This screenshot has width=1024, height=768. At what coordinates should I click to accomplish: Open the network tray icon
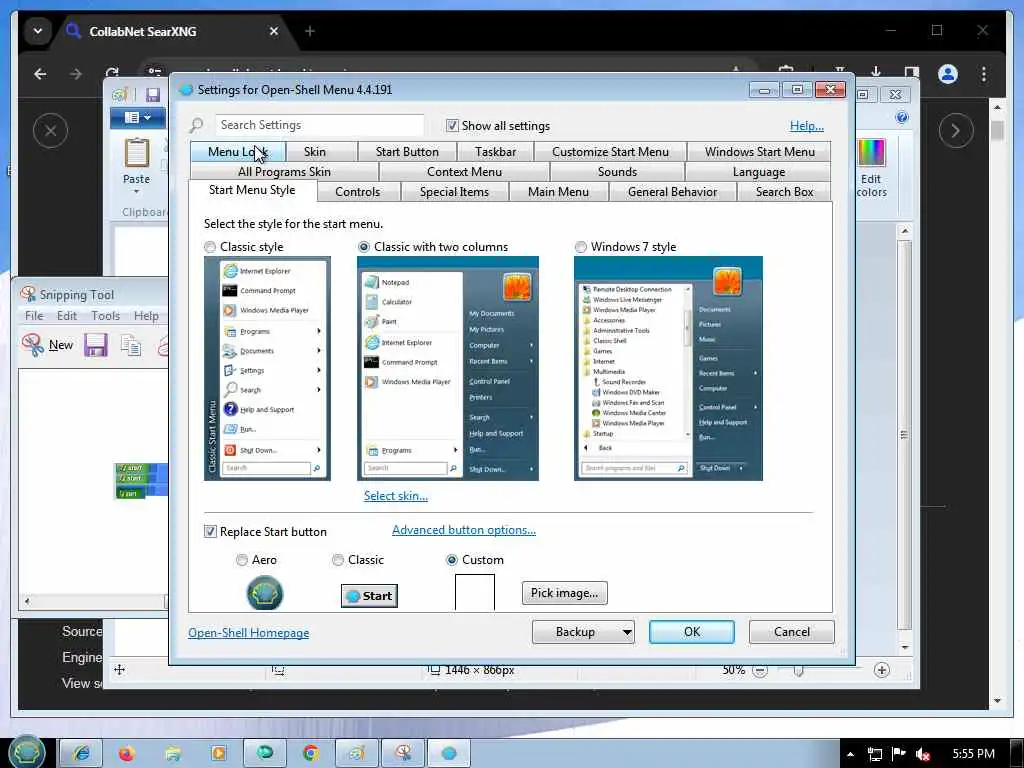[875, 754]
